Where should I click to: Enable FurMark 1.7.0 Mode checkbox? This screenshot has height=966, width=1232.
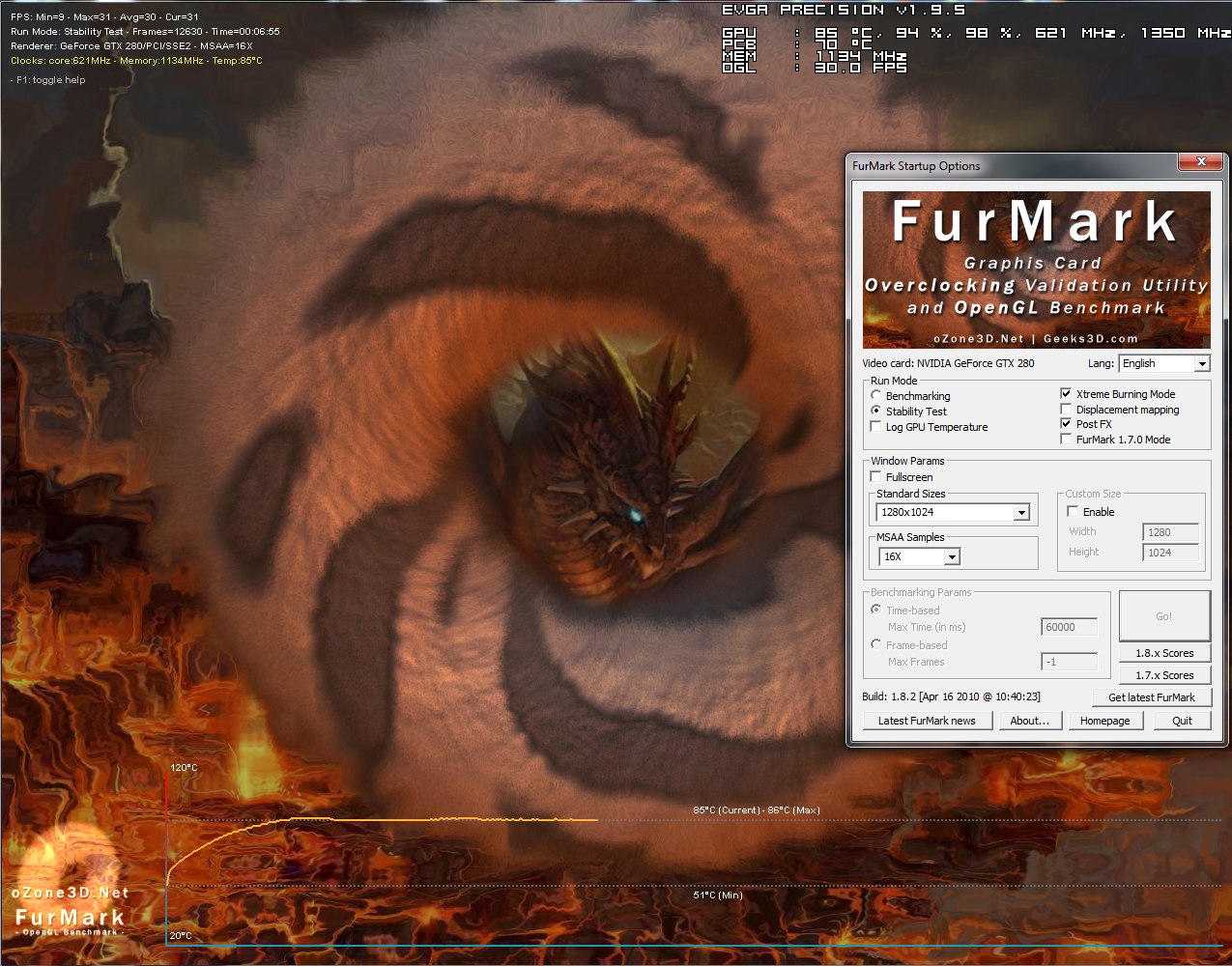click(x=1066, y=440)
